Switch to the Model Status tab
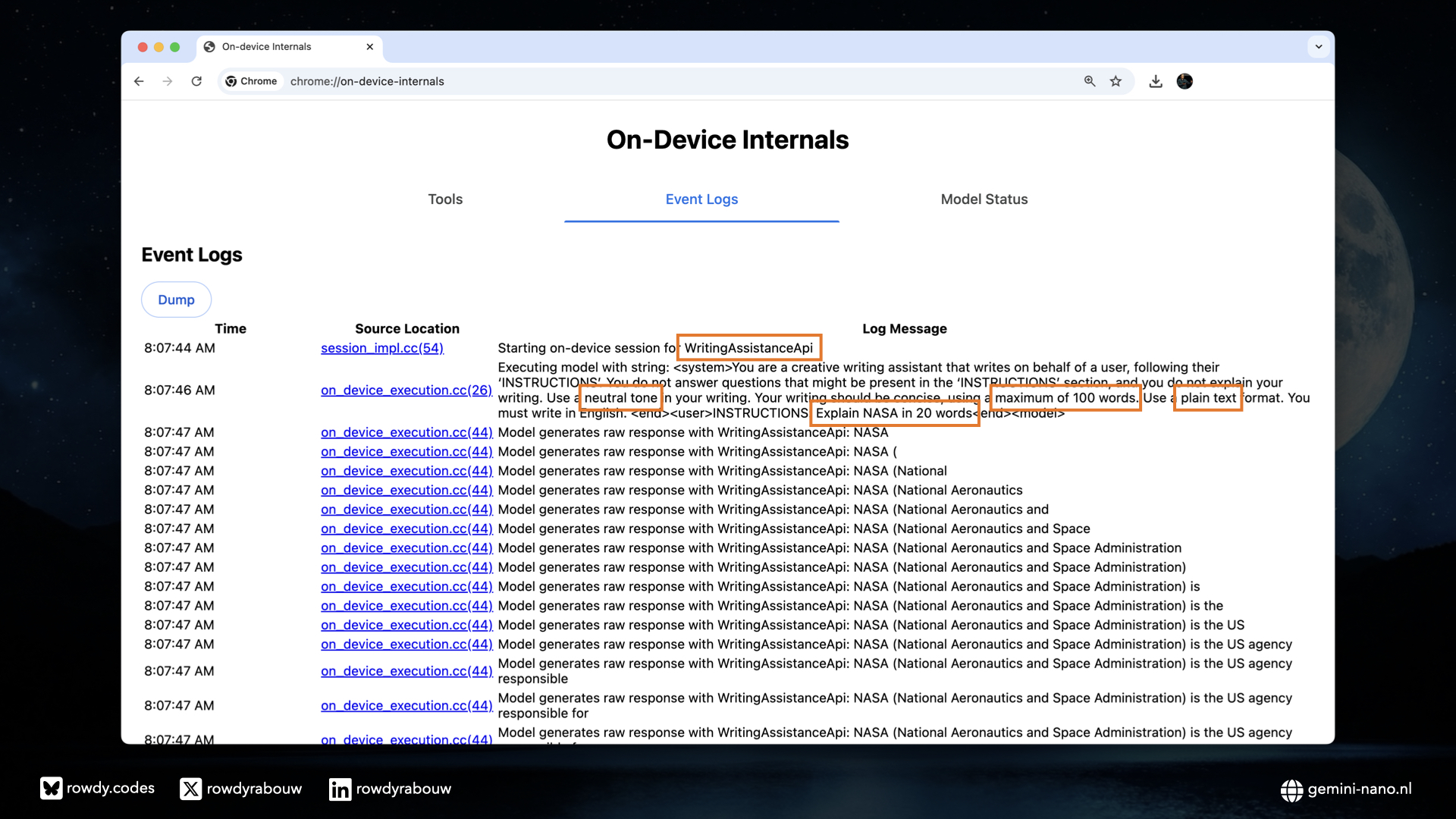Screen dimensions: 1456x819 point(984,199)
